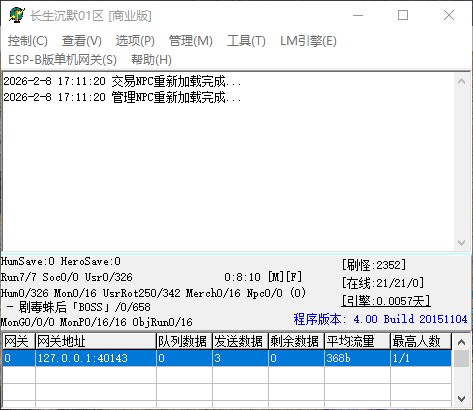Image resolution: width=473 pixels, height=410 pixels.
Task: Click the 发送数据 column header
Action: (x=240, y=341)
